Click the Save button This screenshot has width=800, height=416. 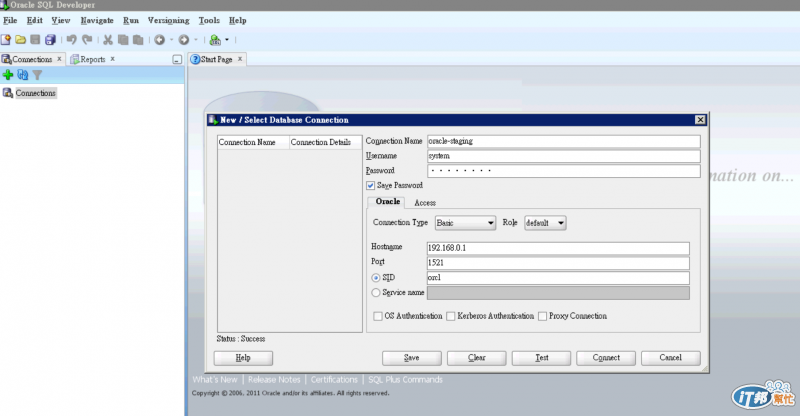411,358
